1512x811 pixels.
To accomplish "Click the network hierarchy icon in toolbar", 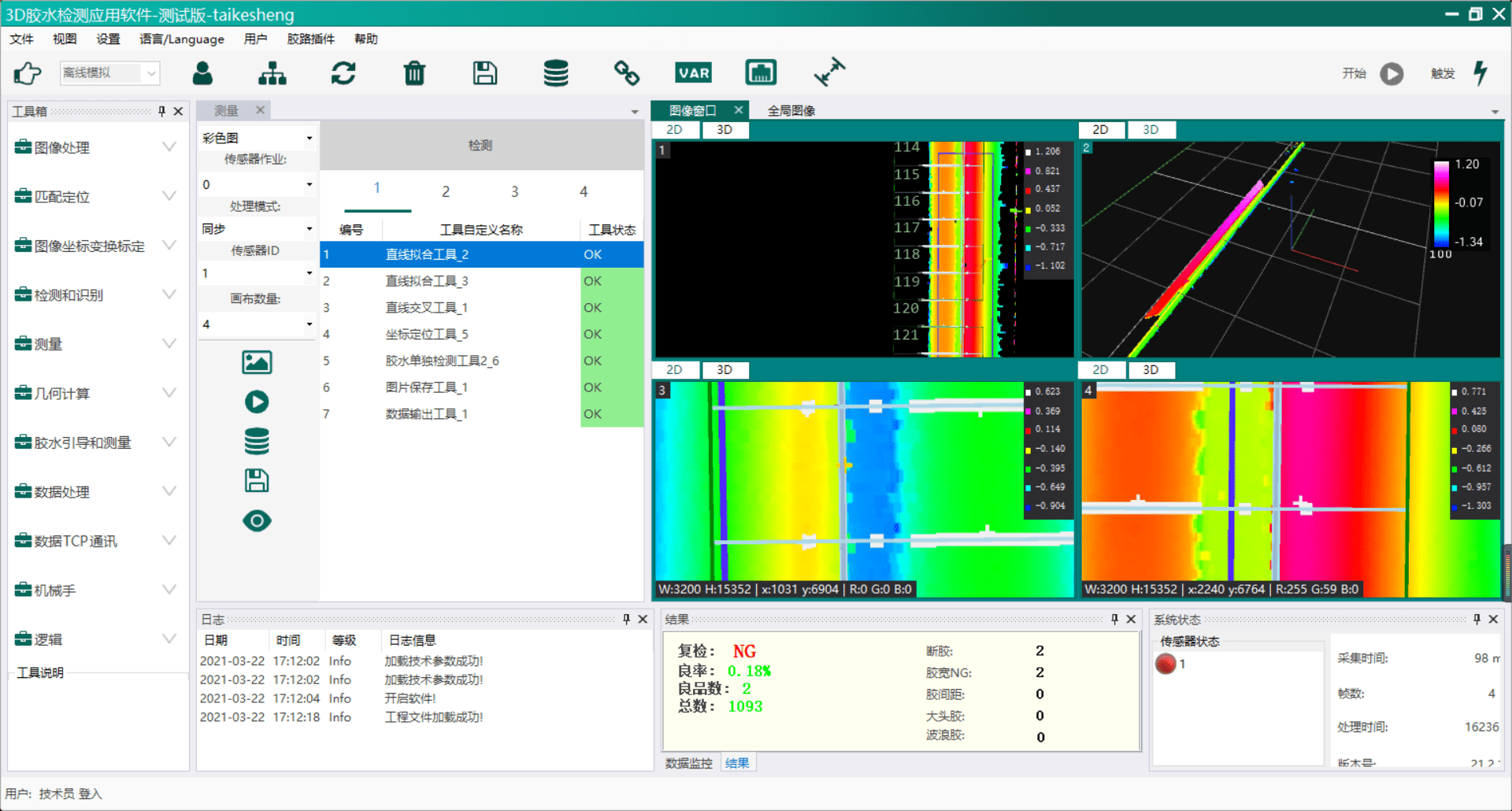I will coord(272,73).
